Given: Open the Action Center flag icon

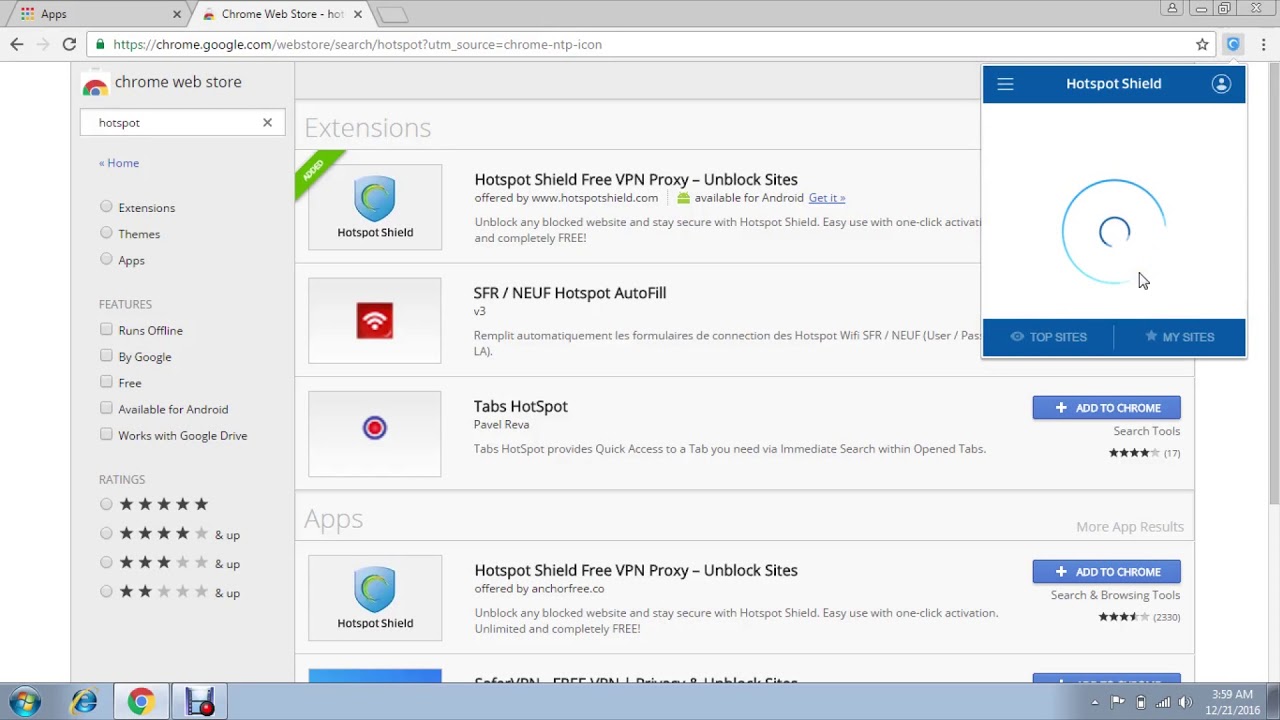Looking at the screenshot, I should point(1118,702).
